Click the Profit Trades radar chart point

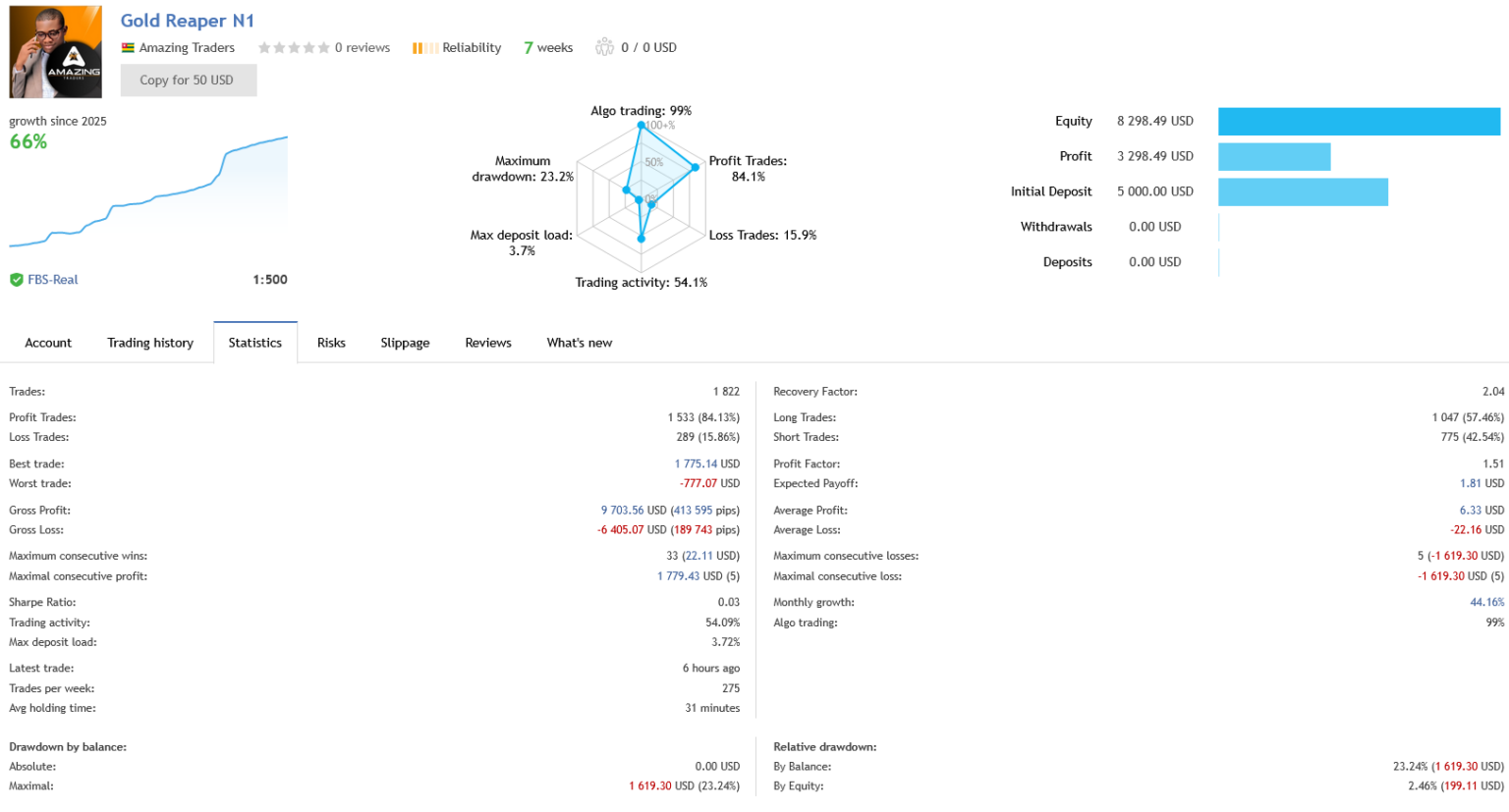696,168
